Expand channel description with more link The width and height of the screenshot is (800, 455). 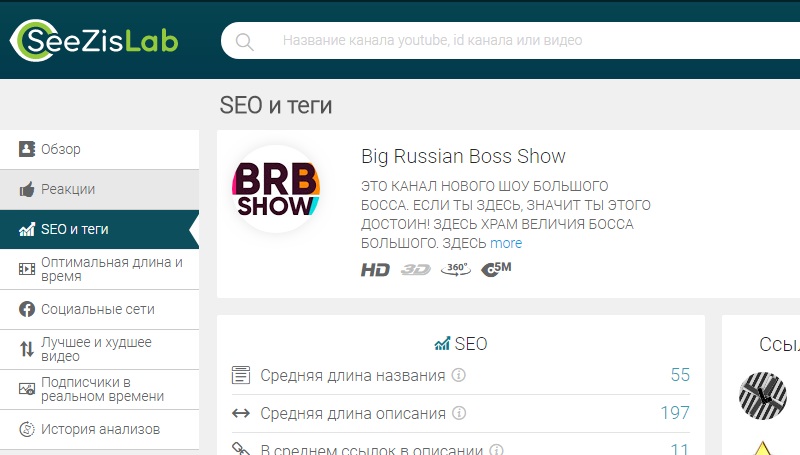click(x=506, y=243)
